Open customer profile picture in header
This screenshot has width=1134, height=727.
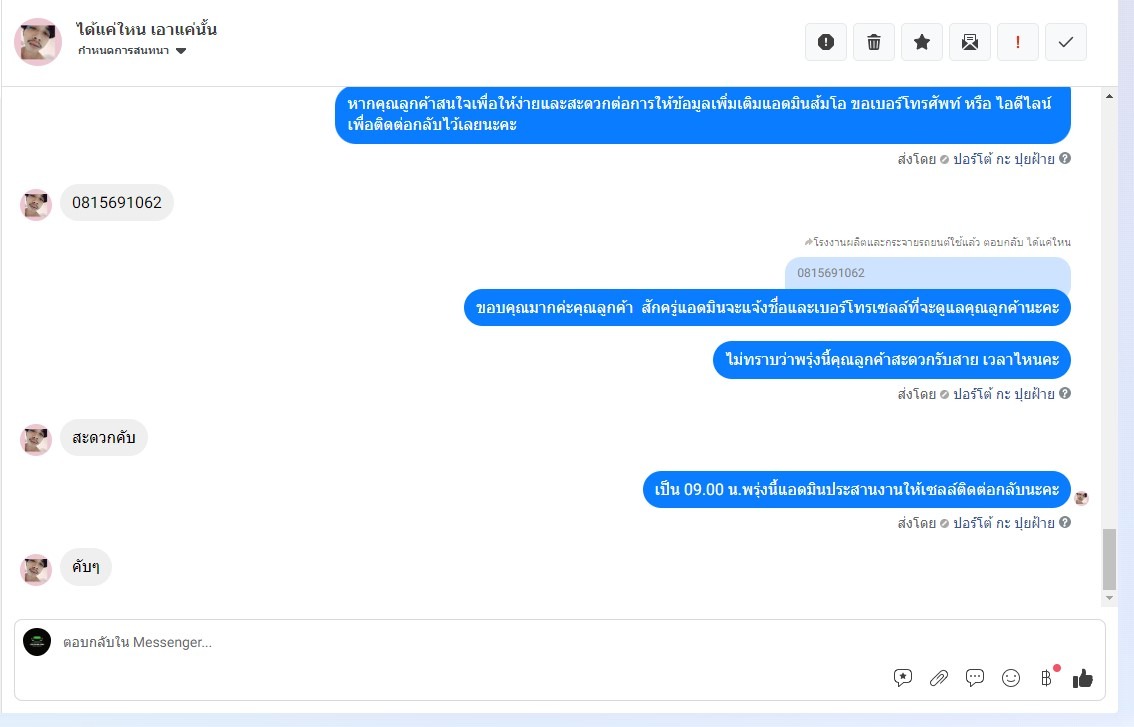point(38,42)
